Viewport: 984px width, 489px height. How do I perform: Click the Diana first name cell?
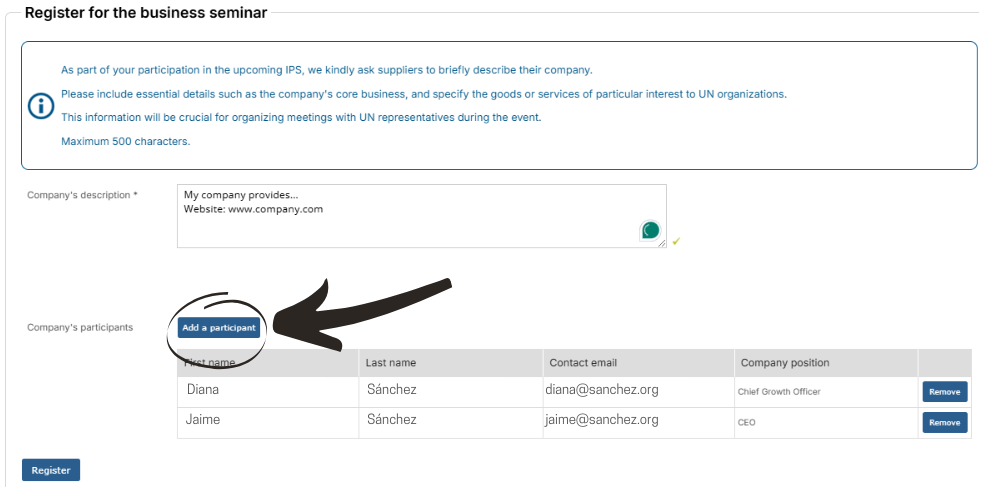pos(268,392)
